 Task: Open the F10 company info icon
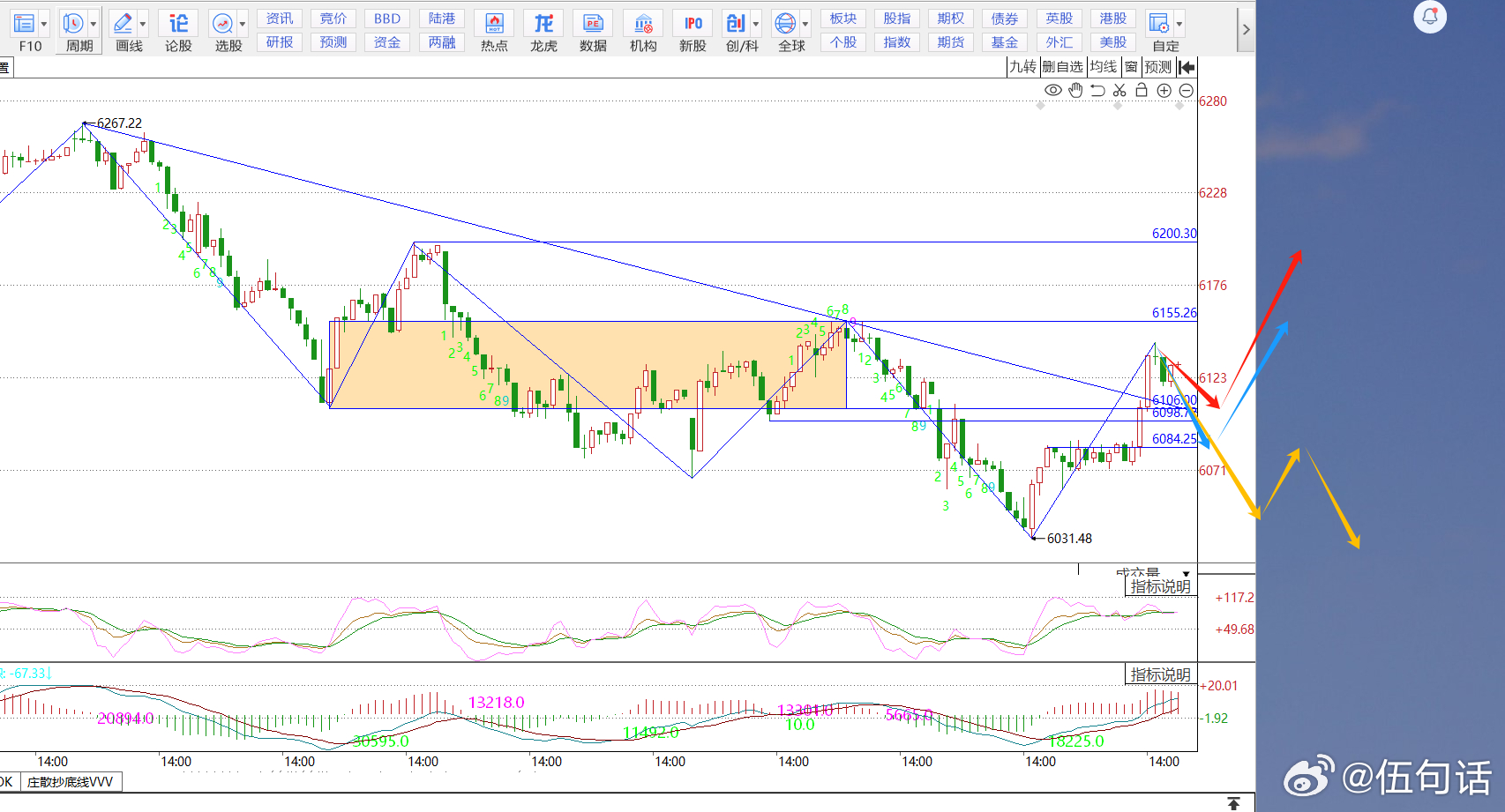tap(25, 23)
